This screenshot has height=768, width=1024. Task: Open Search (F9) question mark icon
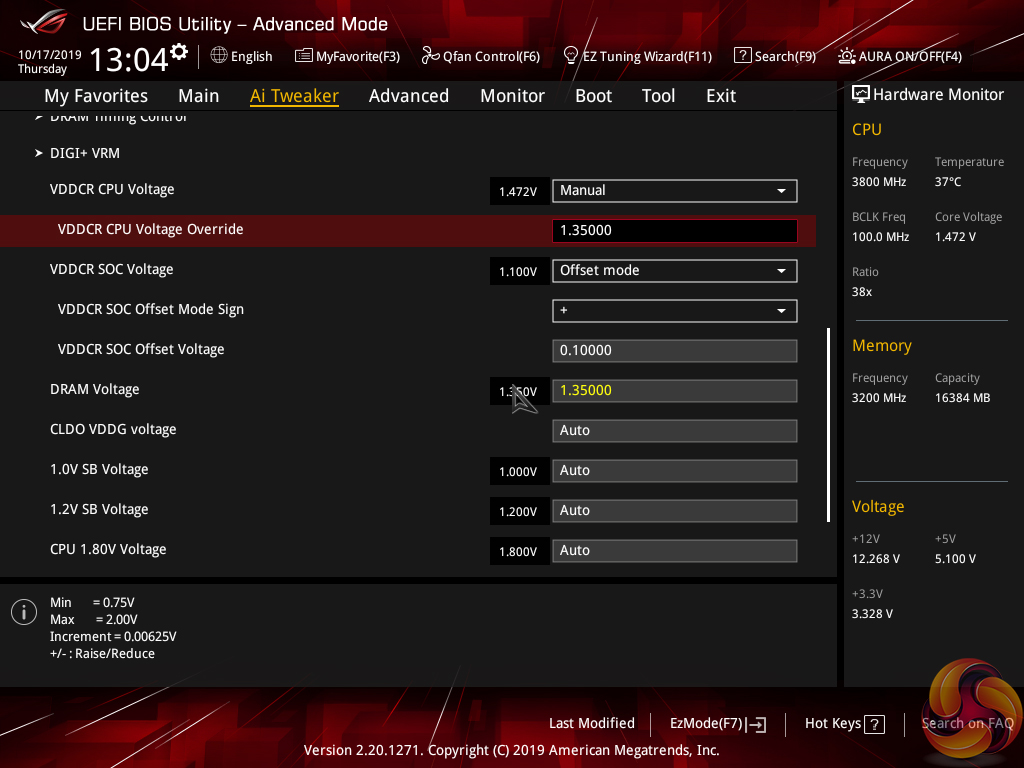[742, 56]
